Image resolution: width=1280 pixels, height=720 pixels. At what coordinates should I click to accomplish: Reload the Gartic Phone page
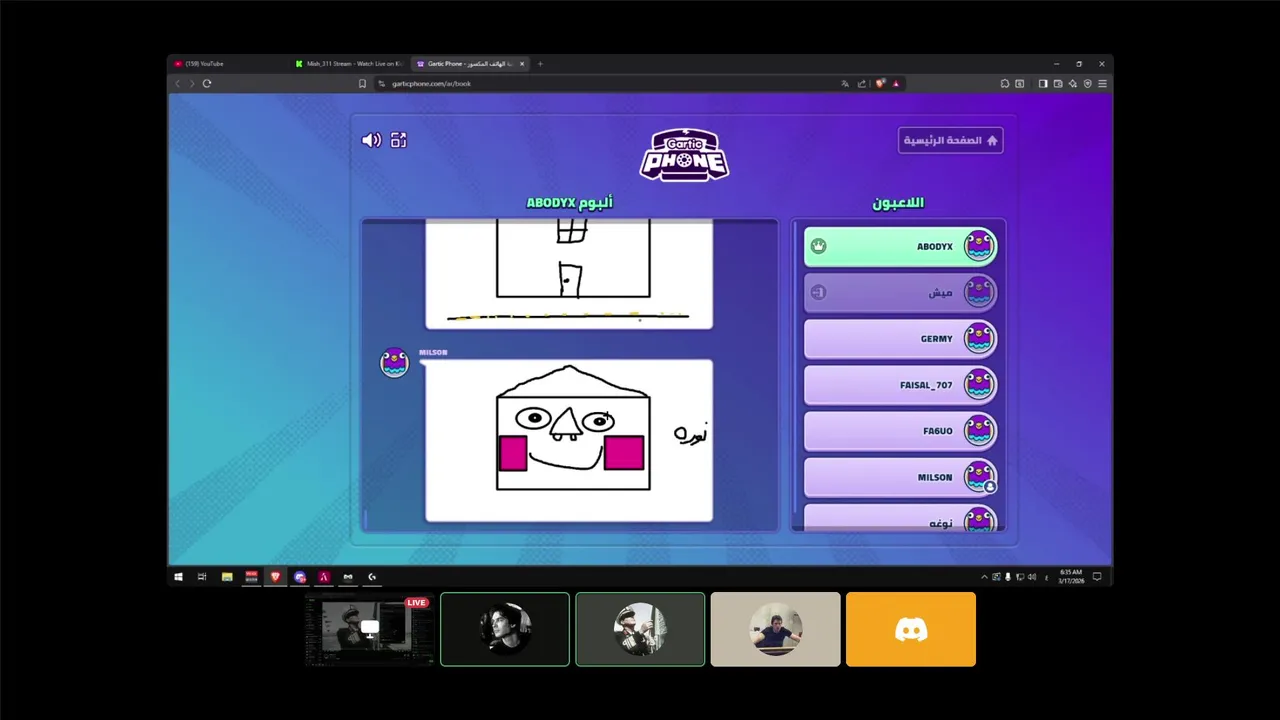click(207, 84)
